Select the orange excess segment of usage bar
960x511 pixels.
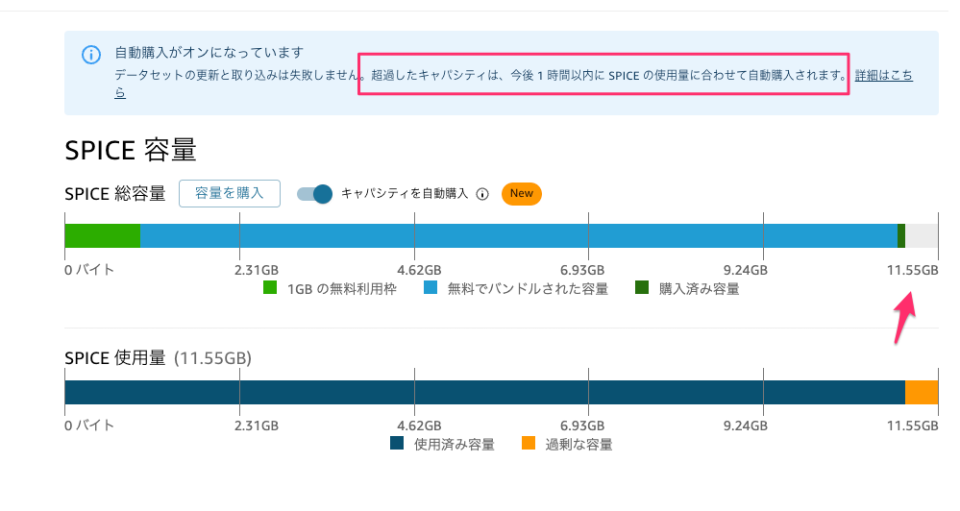click(921, 392)
